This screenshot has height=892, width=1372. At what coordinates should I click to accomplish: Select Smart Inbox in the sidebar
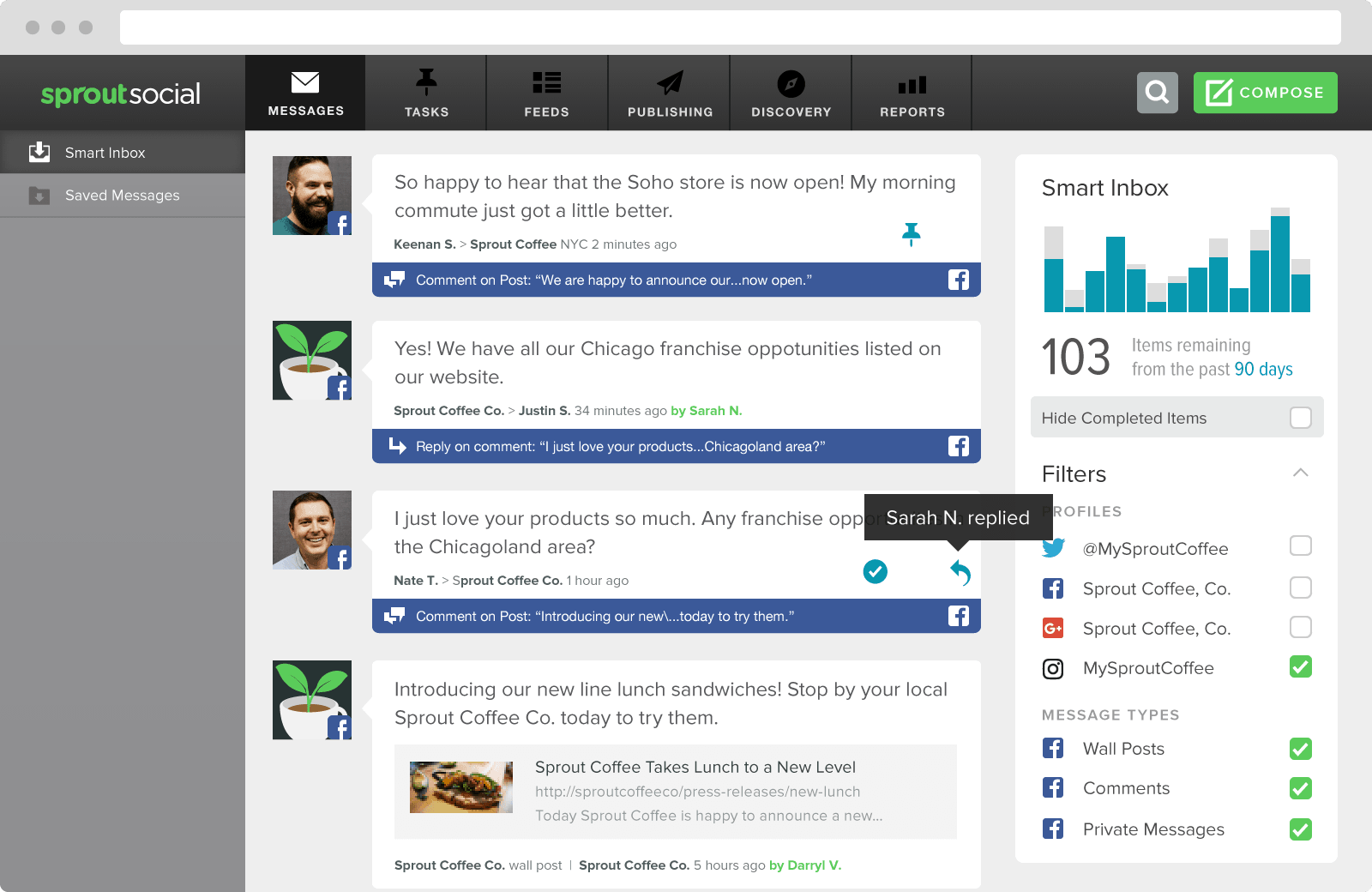[123, 153]
